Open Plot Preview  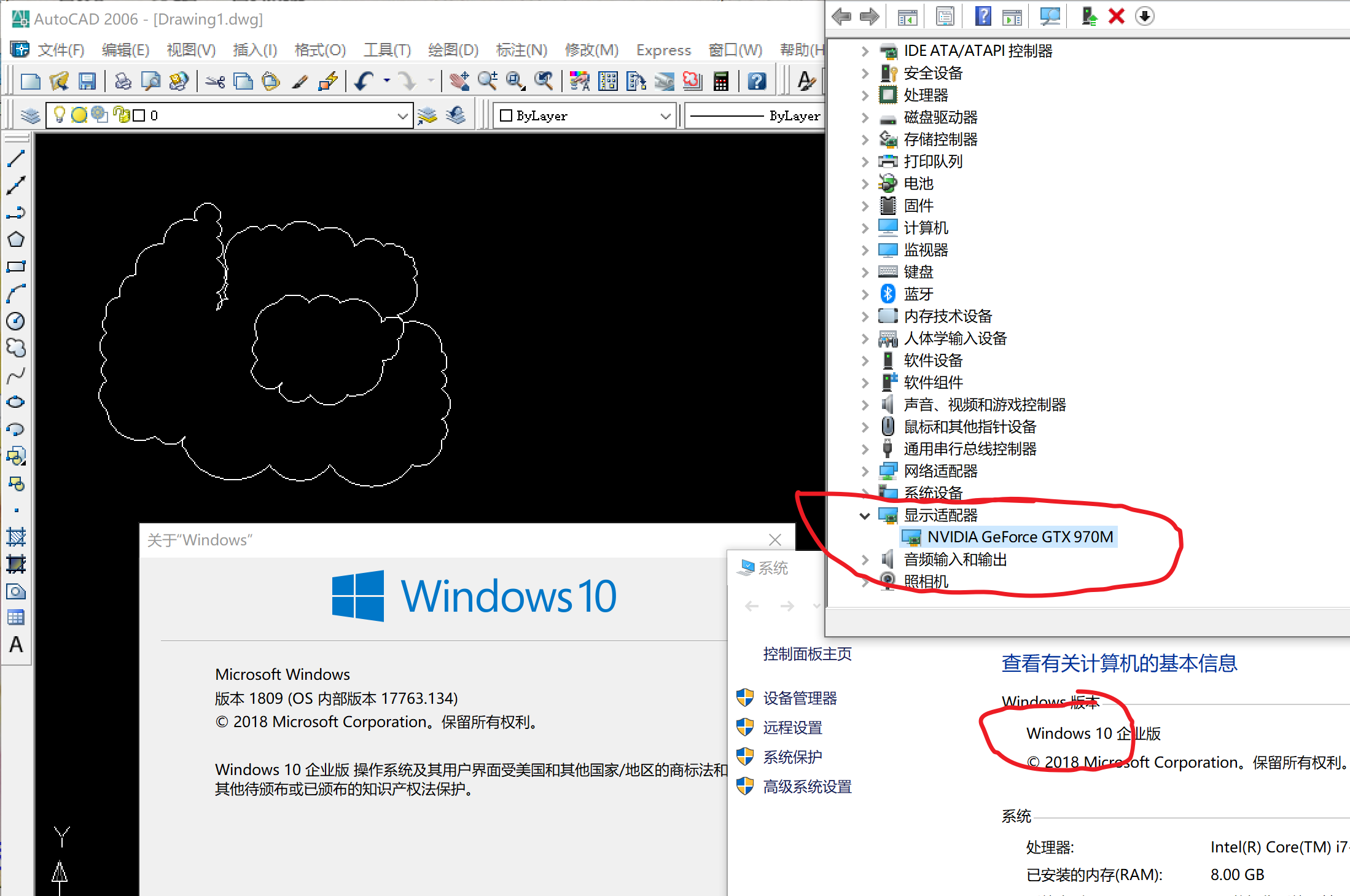click(x=151, y=81)
